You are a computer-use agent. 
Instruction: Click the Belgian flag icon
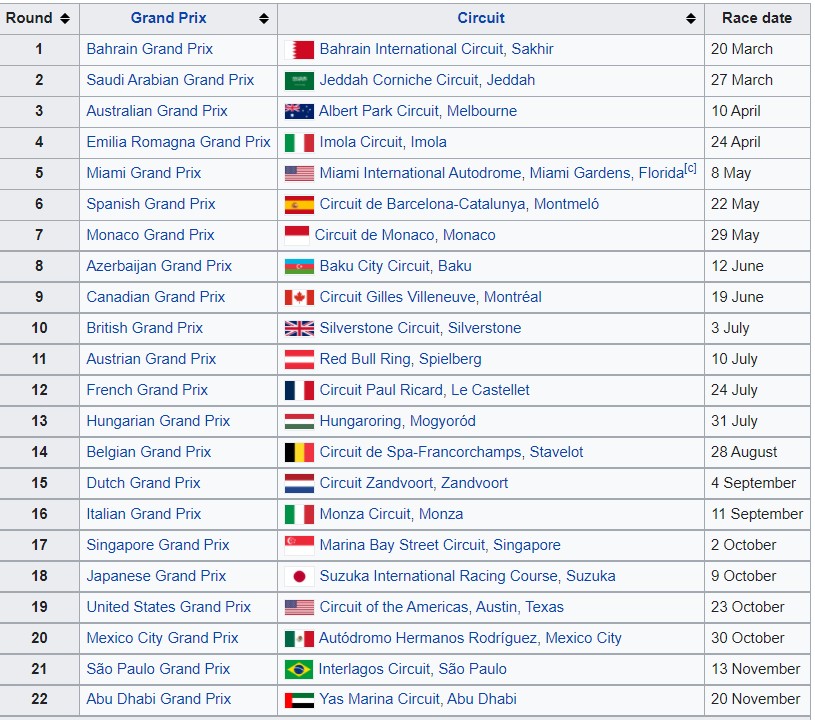click(x=299, y=452)
